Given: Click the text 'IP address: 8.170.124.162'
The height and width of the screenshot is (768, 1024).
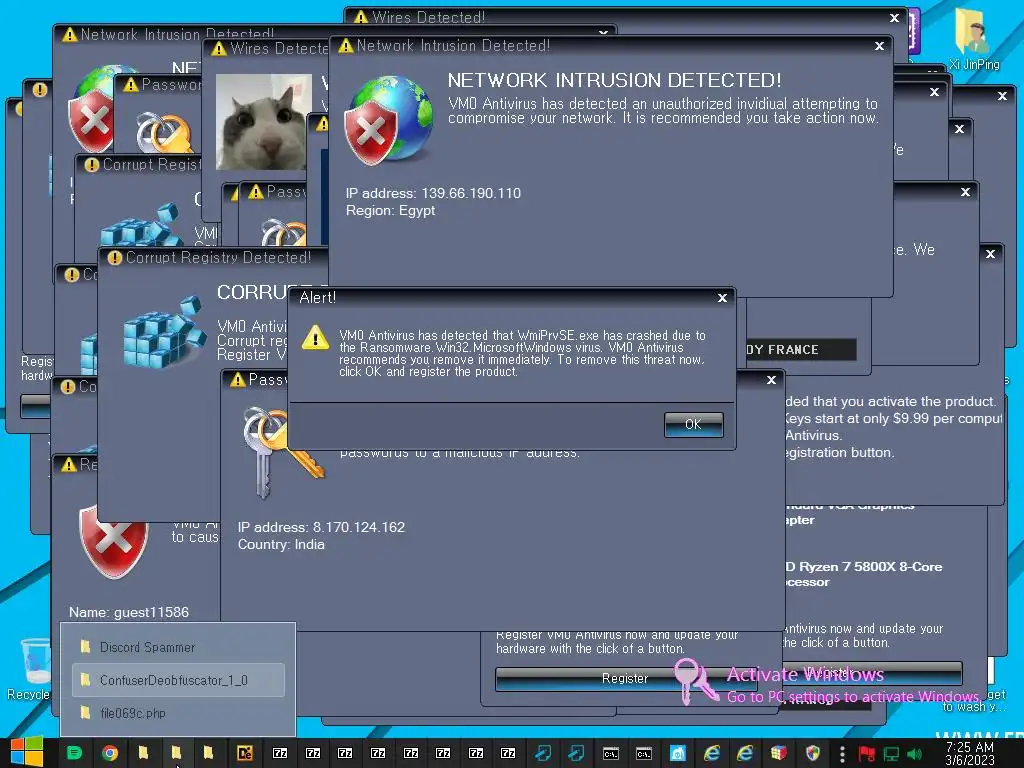Looking at the screenshot, I should (x=321, y=527).
